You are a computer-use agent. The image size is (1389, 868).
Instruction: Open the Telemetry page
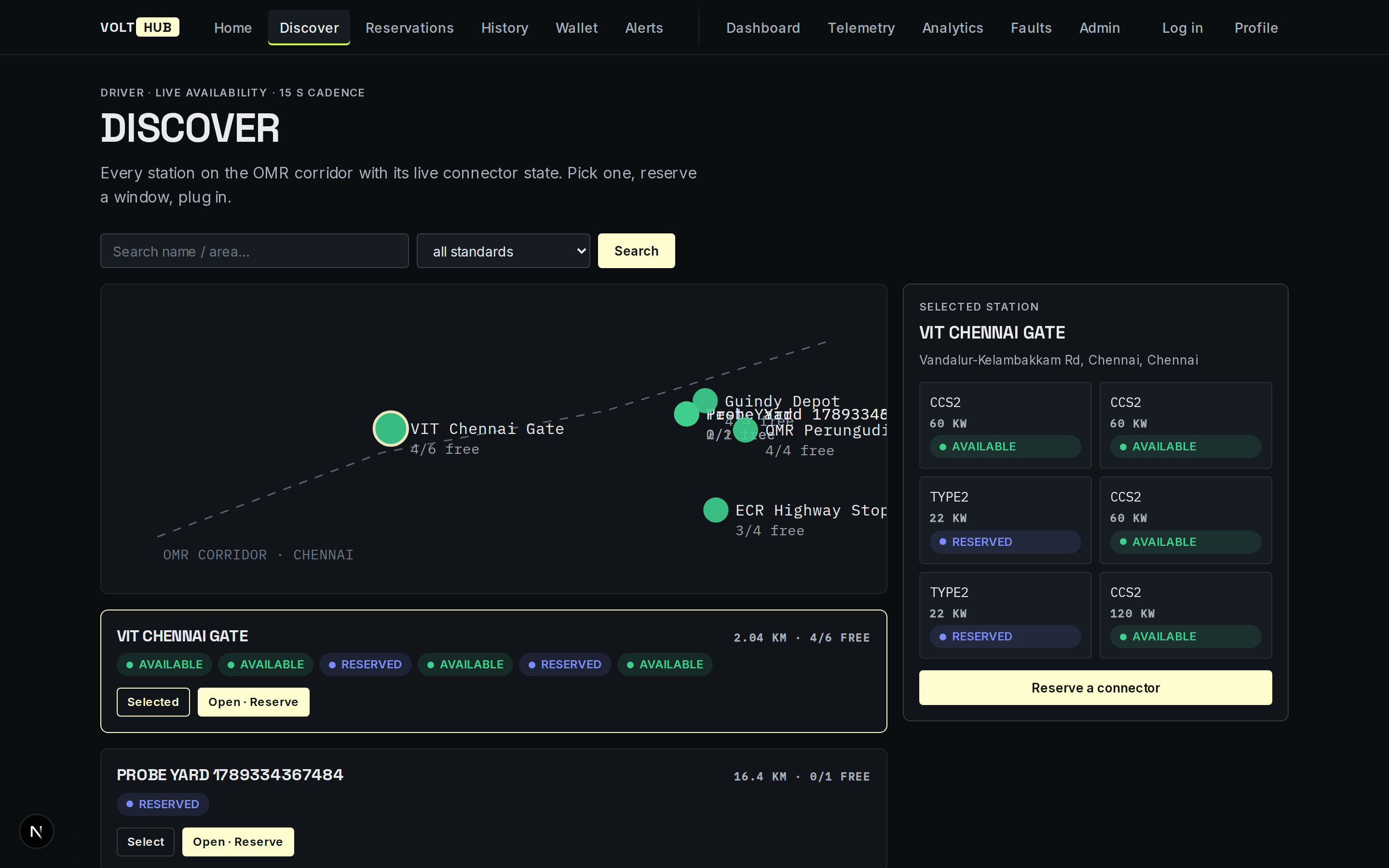tap(861, 27)
